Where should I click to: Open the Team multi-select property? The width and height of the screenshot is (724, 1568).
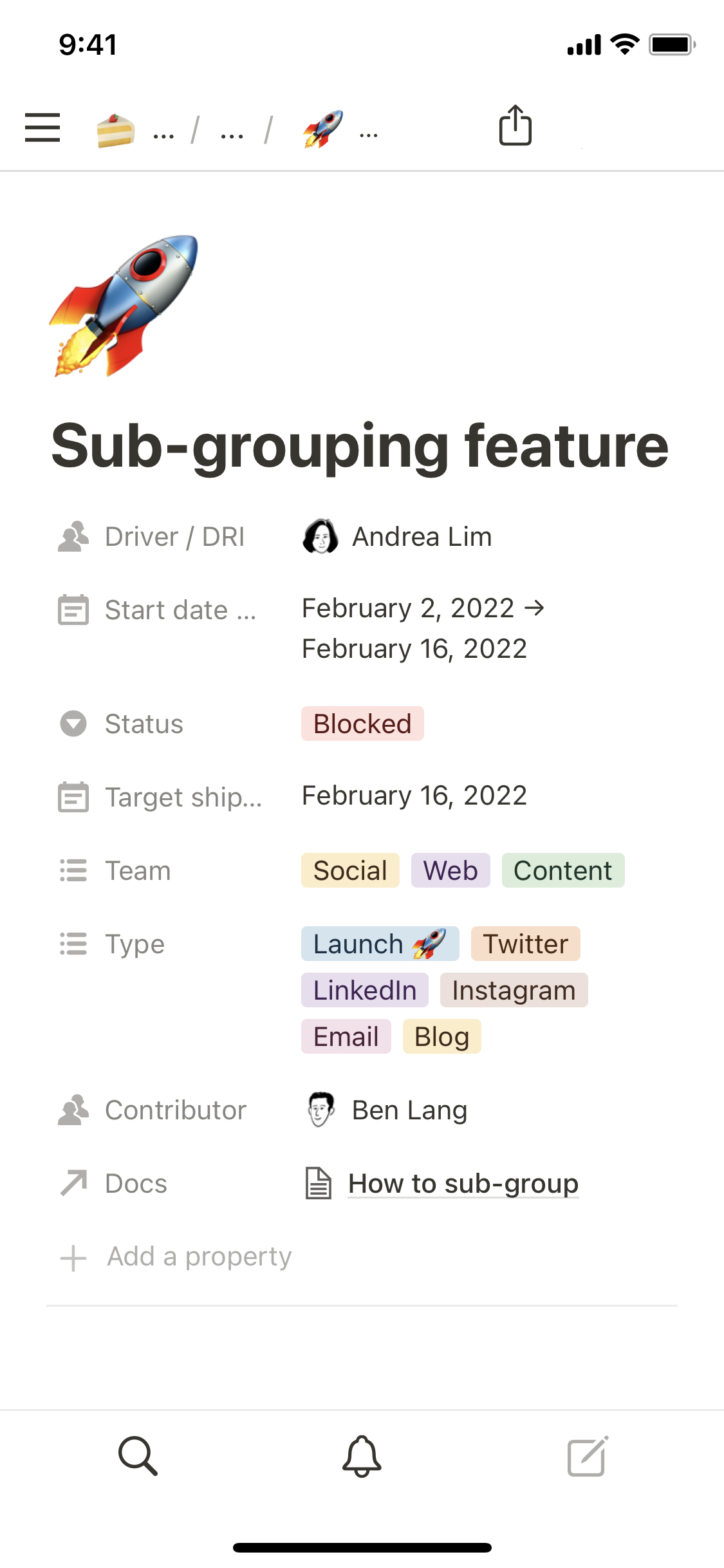pos(138,871)
